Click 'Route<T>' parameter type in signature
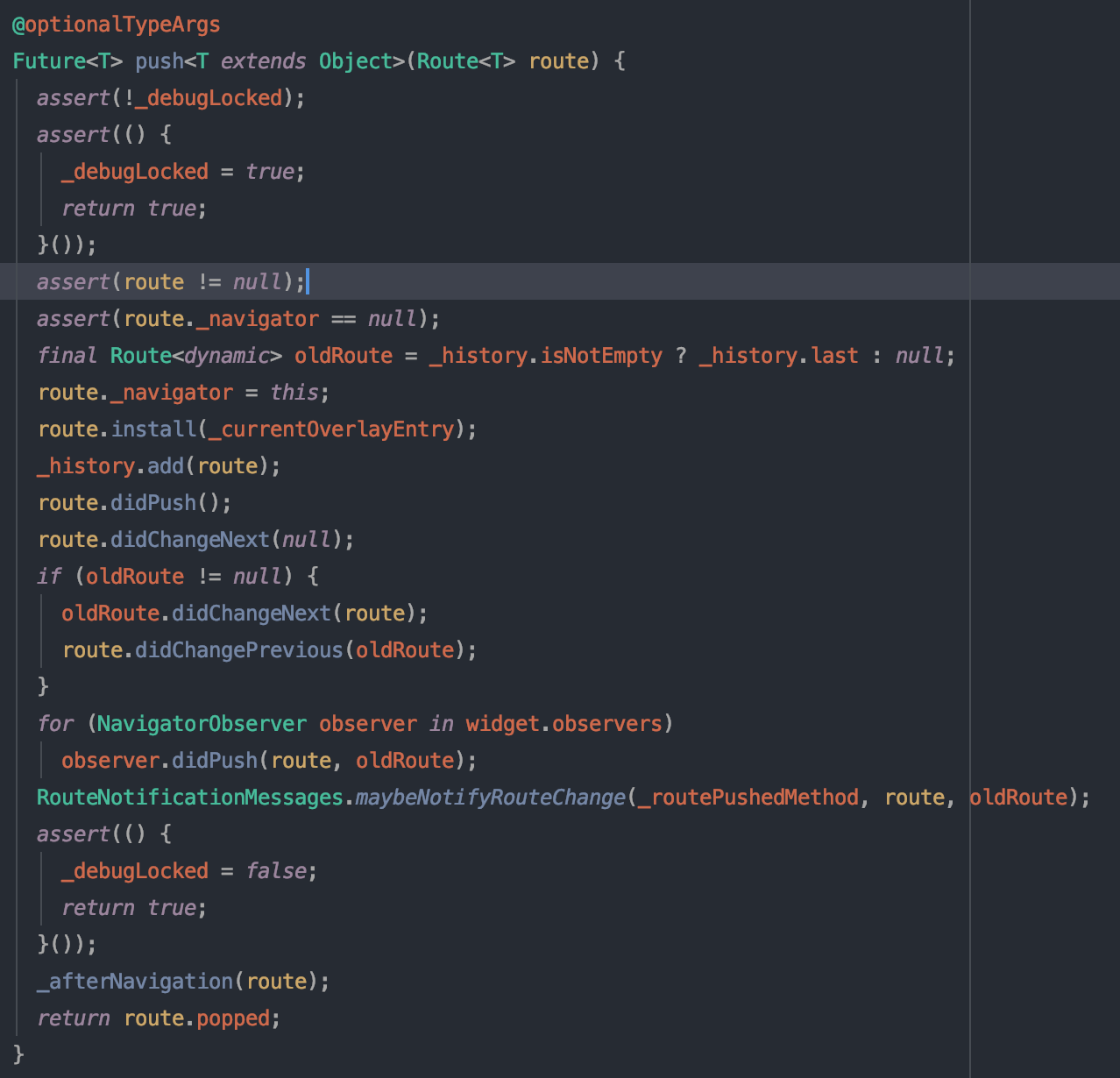 (466, 61)
